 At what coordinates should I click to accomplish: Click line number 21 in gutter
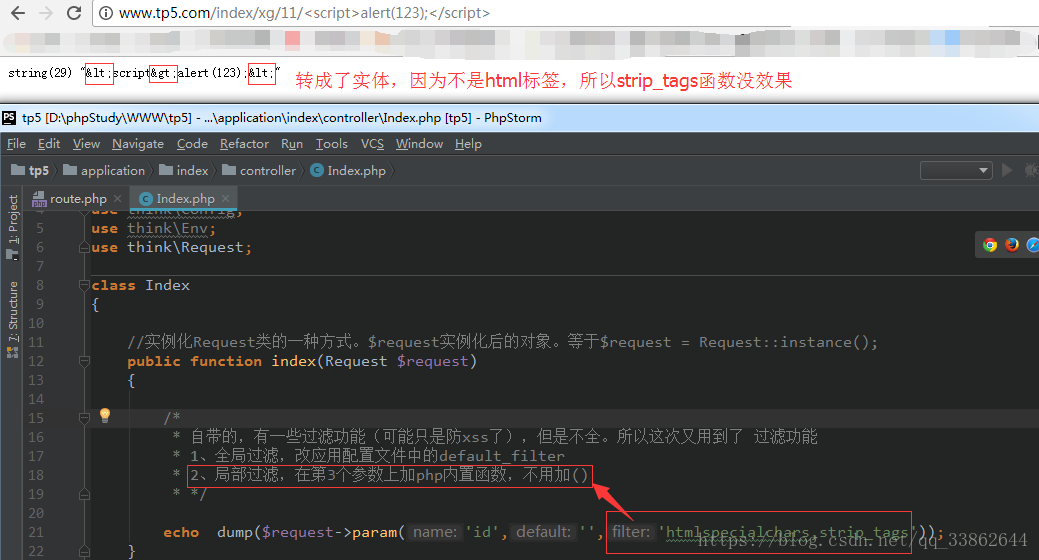pyautogui.click(x=36, y=532)
